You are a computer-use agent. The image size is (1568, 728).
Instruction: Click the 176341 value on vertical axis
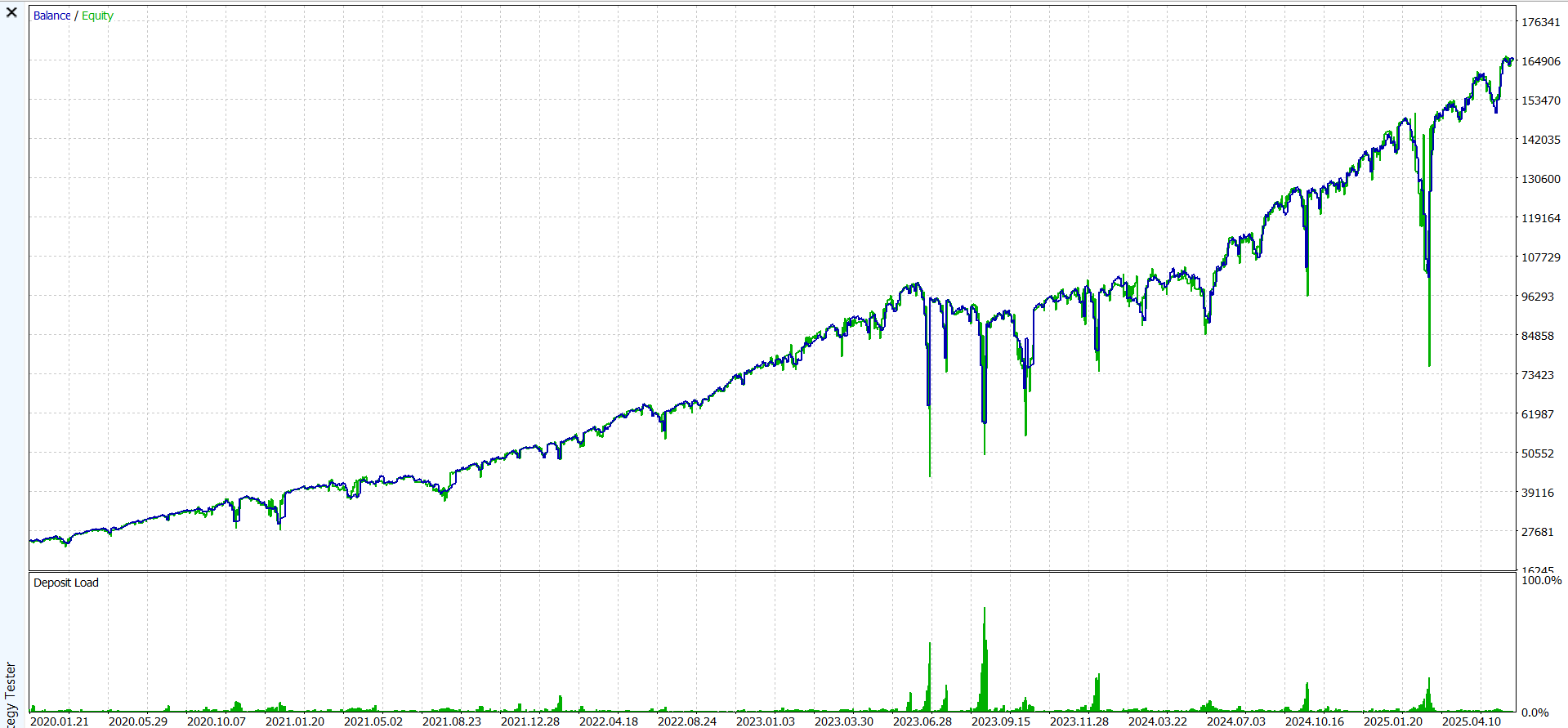(x=1540, y=22)
